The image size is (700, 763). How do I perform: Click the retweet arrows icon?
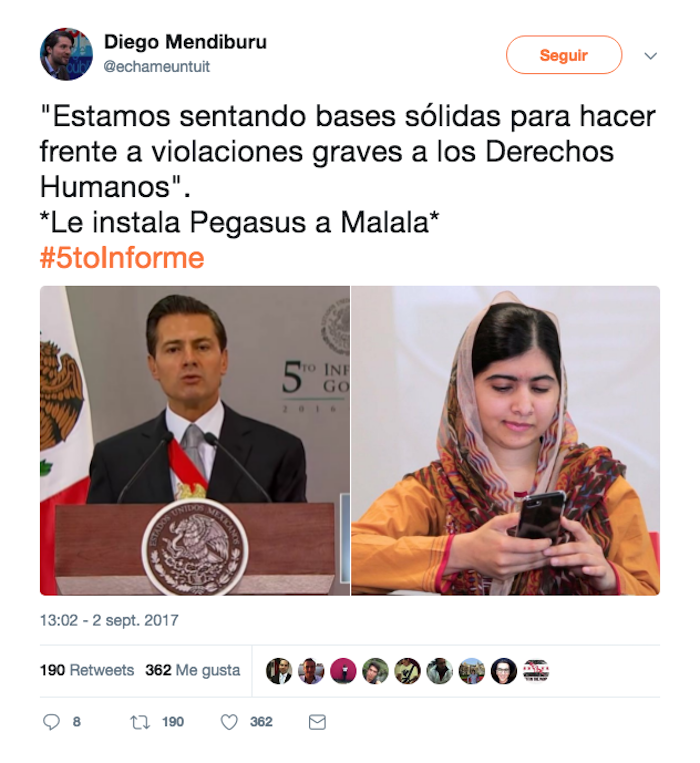tap(140, 722)
